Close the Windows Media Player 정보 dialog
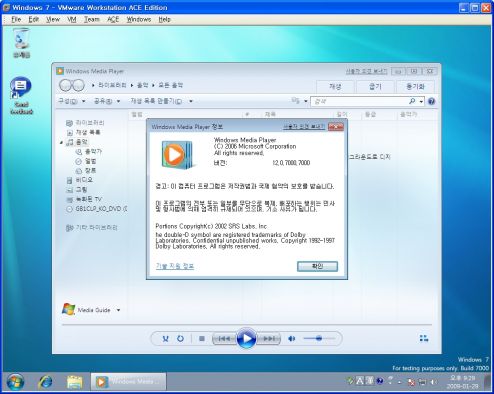The image size is (494, 394). point(336,126)
